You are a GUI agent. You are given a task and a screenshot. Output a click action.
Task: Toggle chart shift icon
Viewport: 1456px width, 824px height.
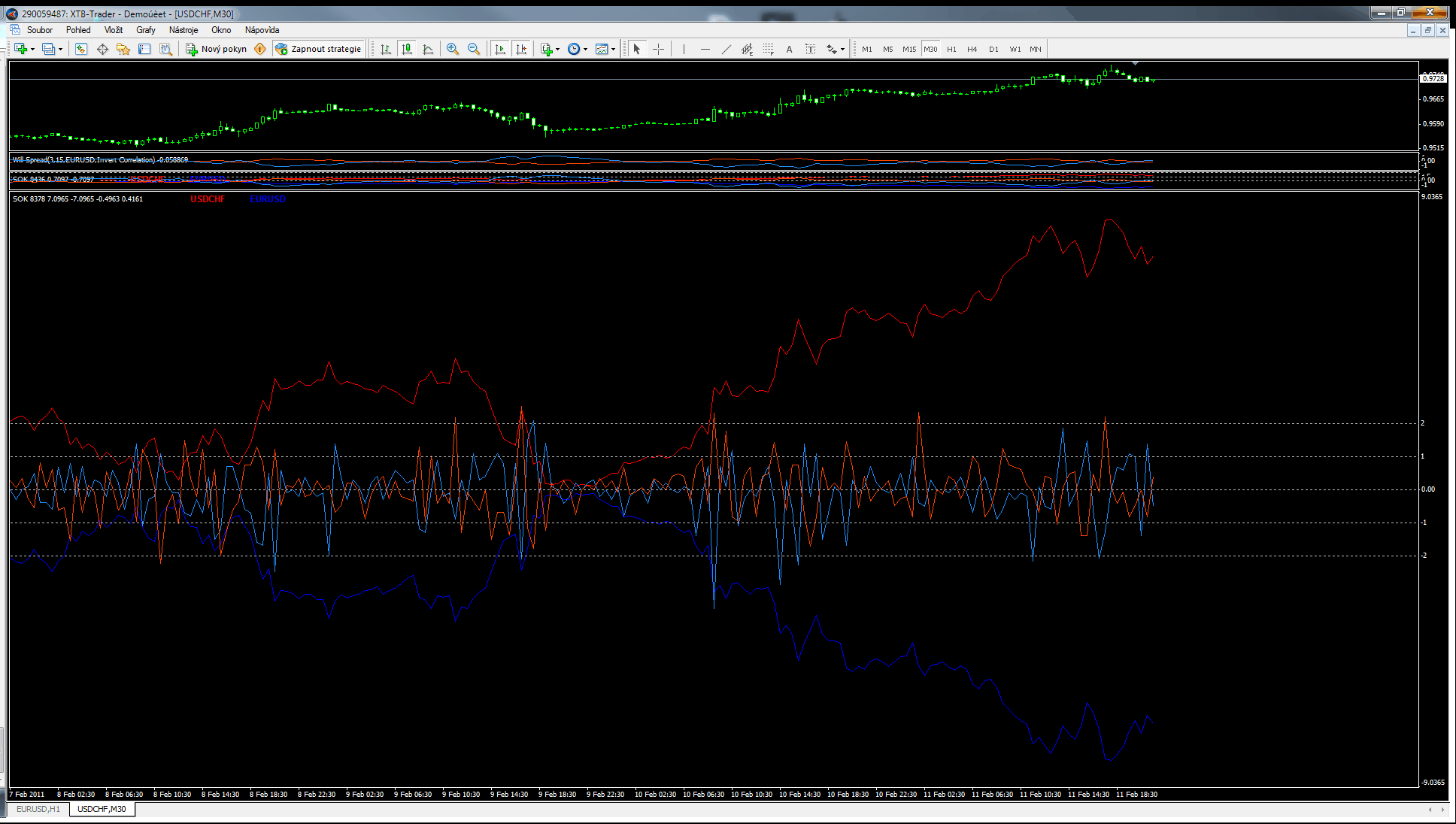pyautogui.click(x=521, y=49)
